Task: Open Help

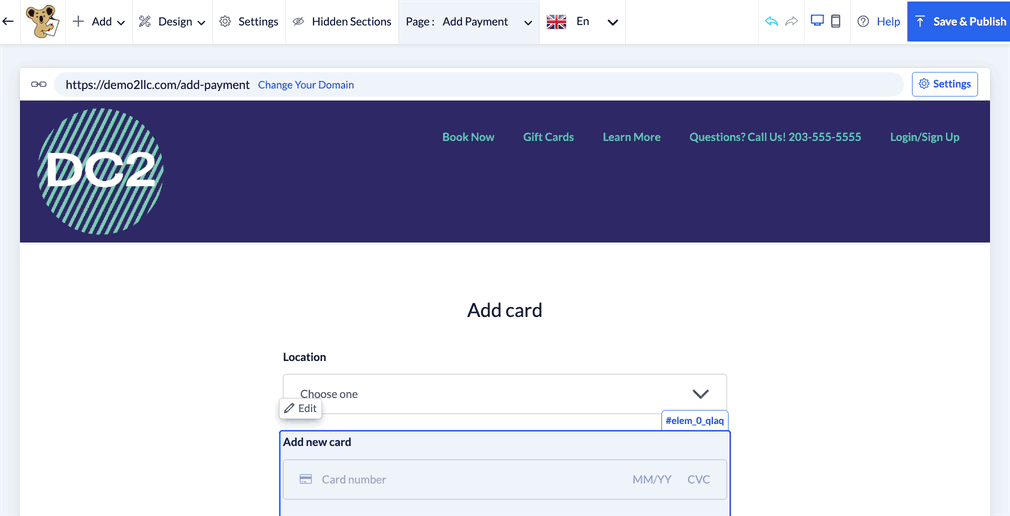Action: (879, 21)
